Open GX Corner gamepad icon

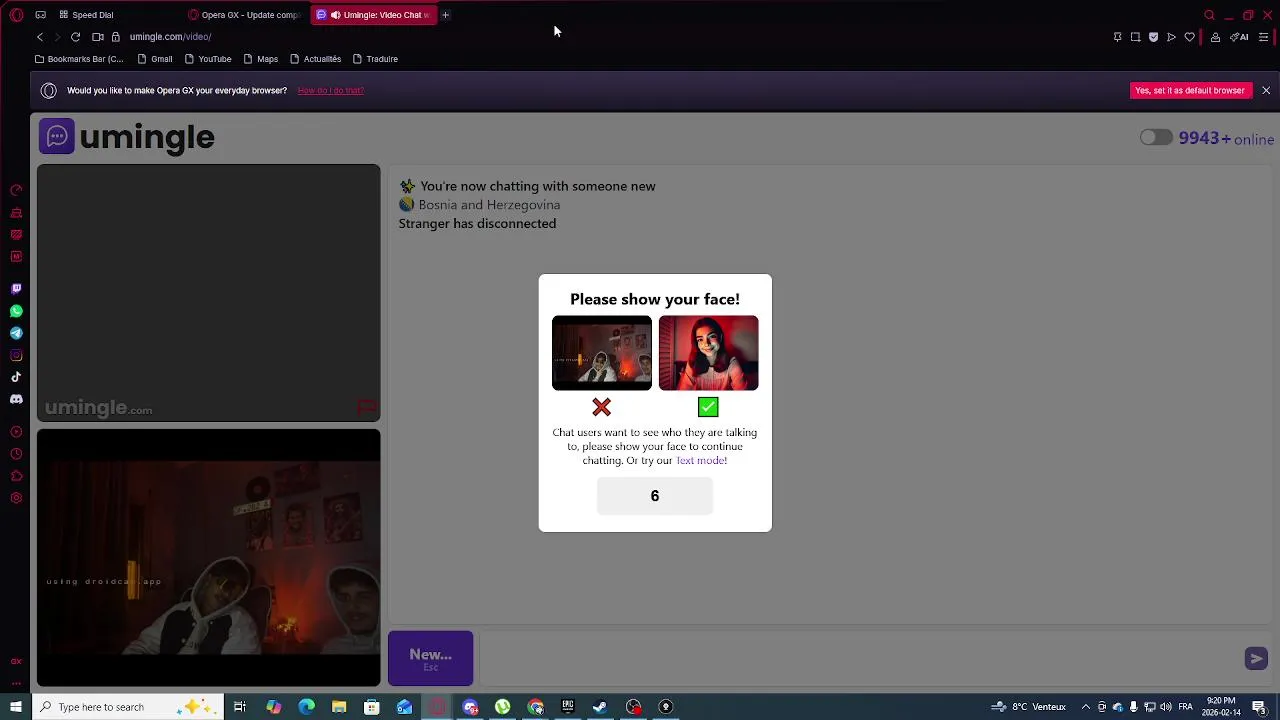coord(40,15)
